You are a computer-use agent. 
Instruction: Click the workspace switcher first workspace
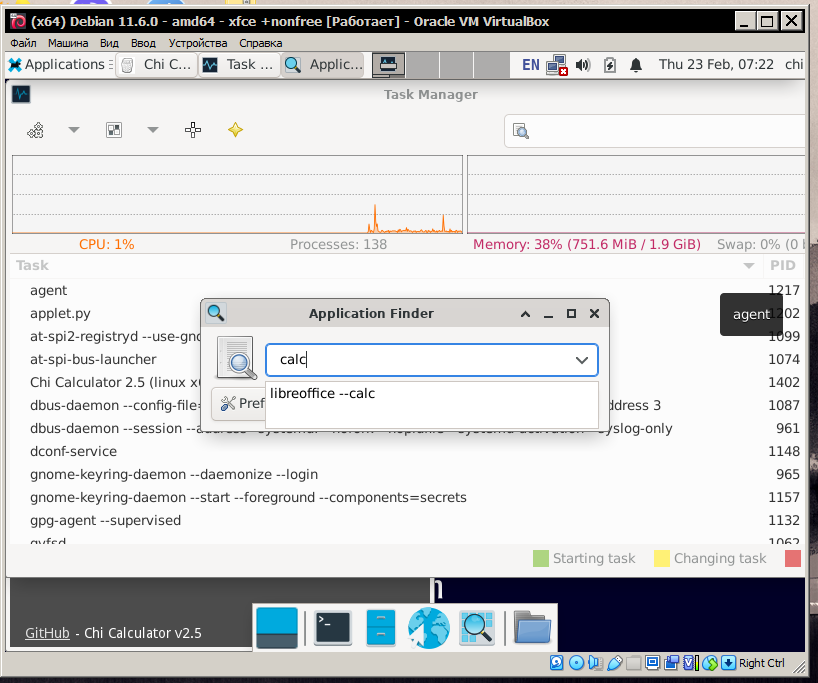[388, 65]
